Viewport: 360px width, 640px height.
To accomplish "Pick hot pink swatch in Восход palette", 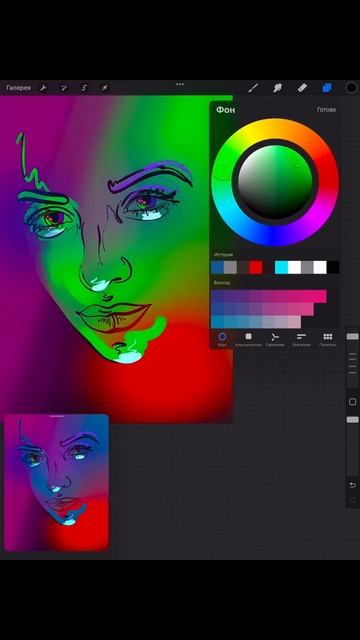I will click(320, 296).
